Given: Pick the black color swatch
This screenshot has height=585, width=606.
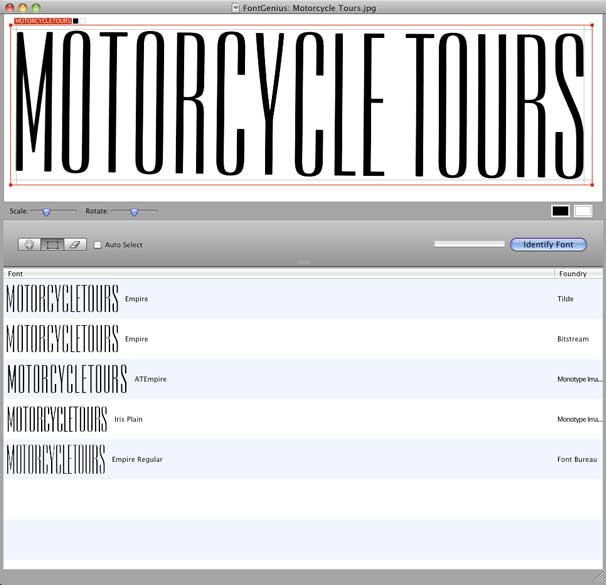Looking at the screenshot, I should click(x=560, y=211).
